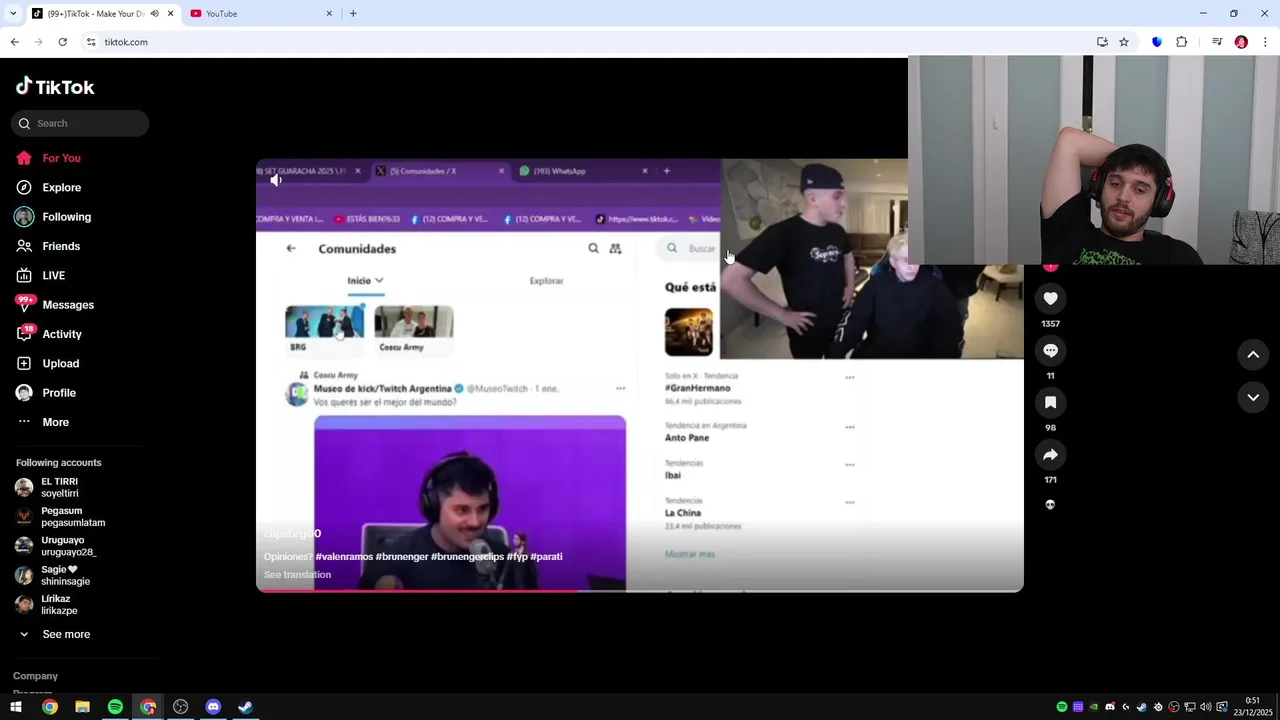Open Pegasum pegasumlatam account
This screenshot has width=1280, height=720.
(60, 516)
